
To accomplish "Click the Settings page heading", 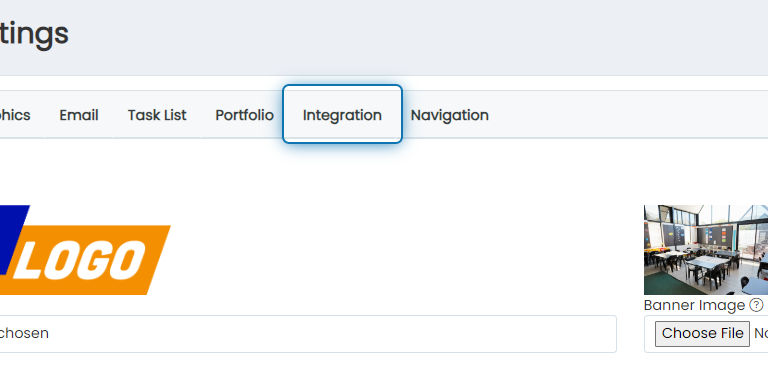I will pos(34,34).
